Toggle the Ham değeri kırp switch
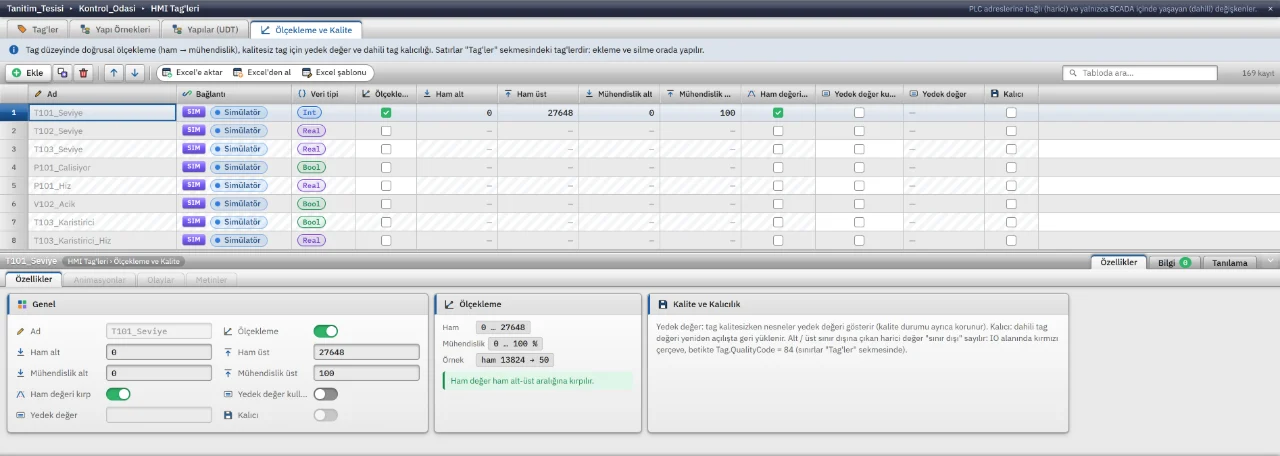This screenshot has height=456, width=1280. click(x=118, y=394)
